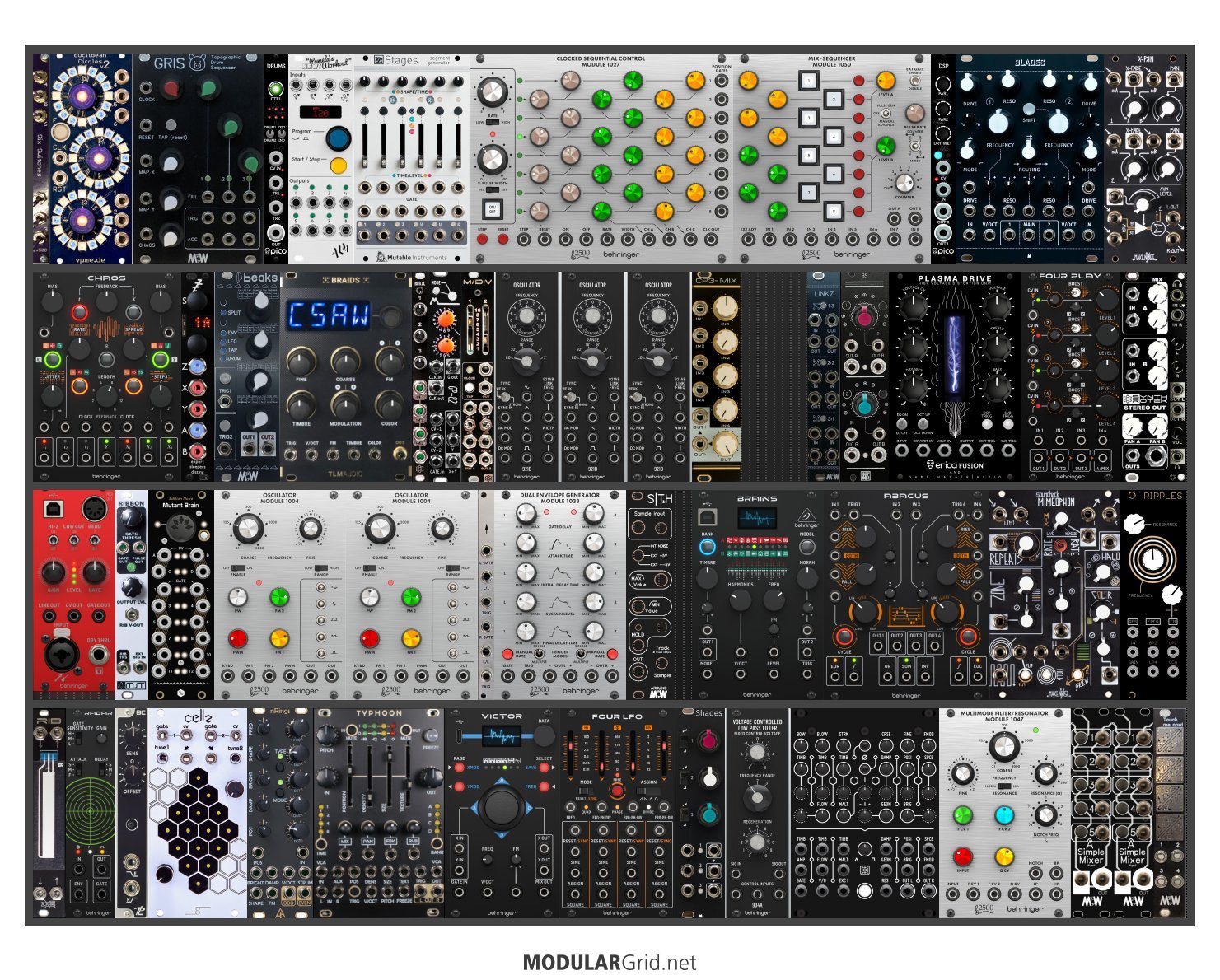The image size is (1220, 980).
Task: Select the Abacus module
Action: 906,595
